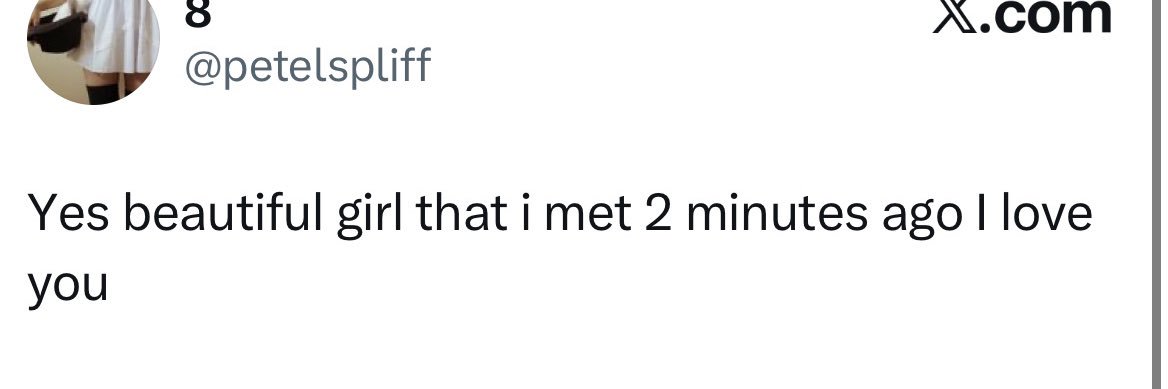Screen dimensions: 1168x389
Task: Click the display name "8"
Action: click(x=197, y=13)
